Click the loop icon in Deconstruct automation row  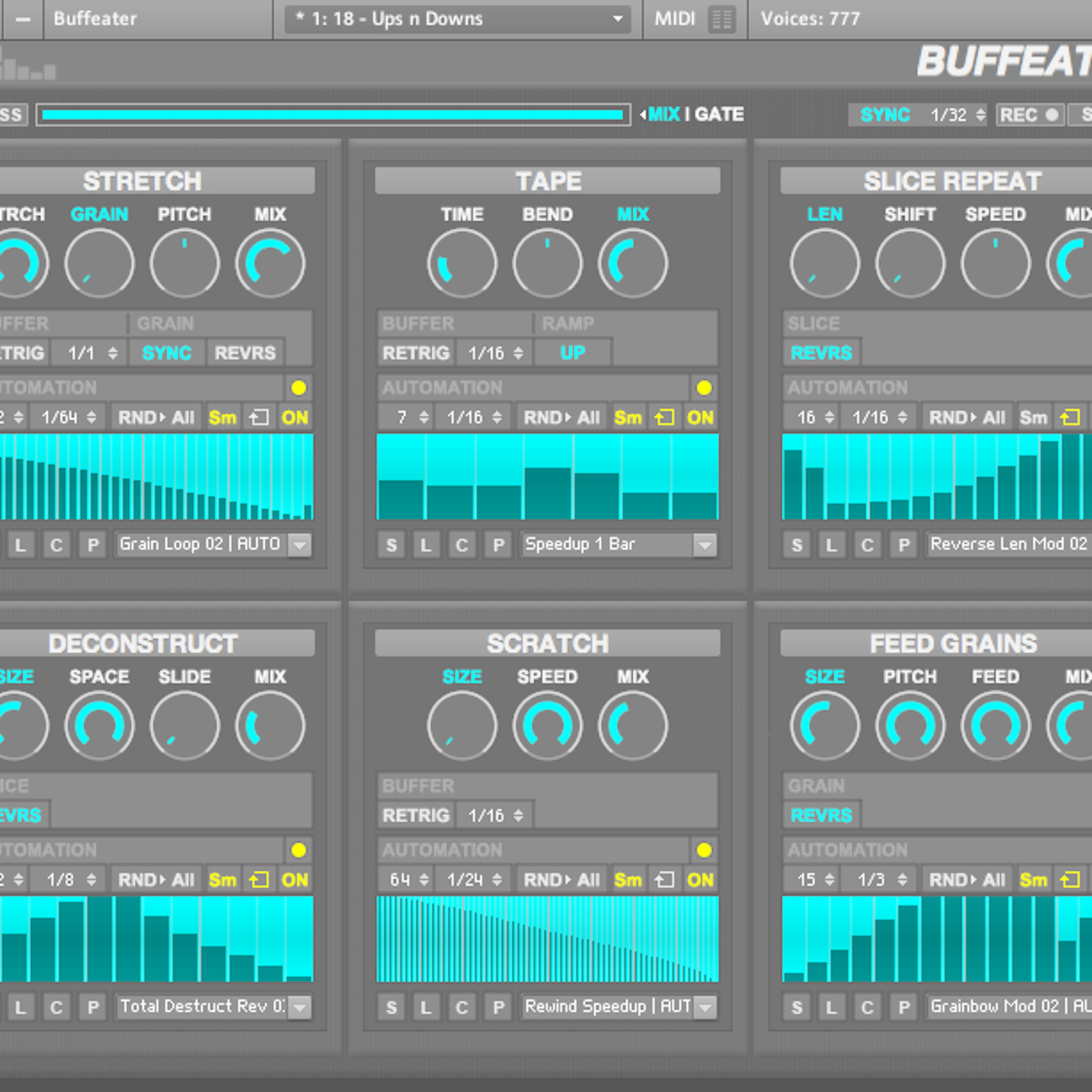[x=260, y=880]
